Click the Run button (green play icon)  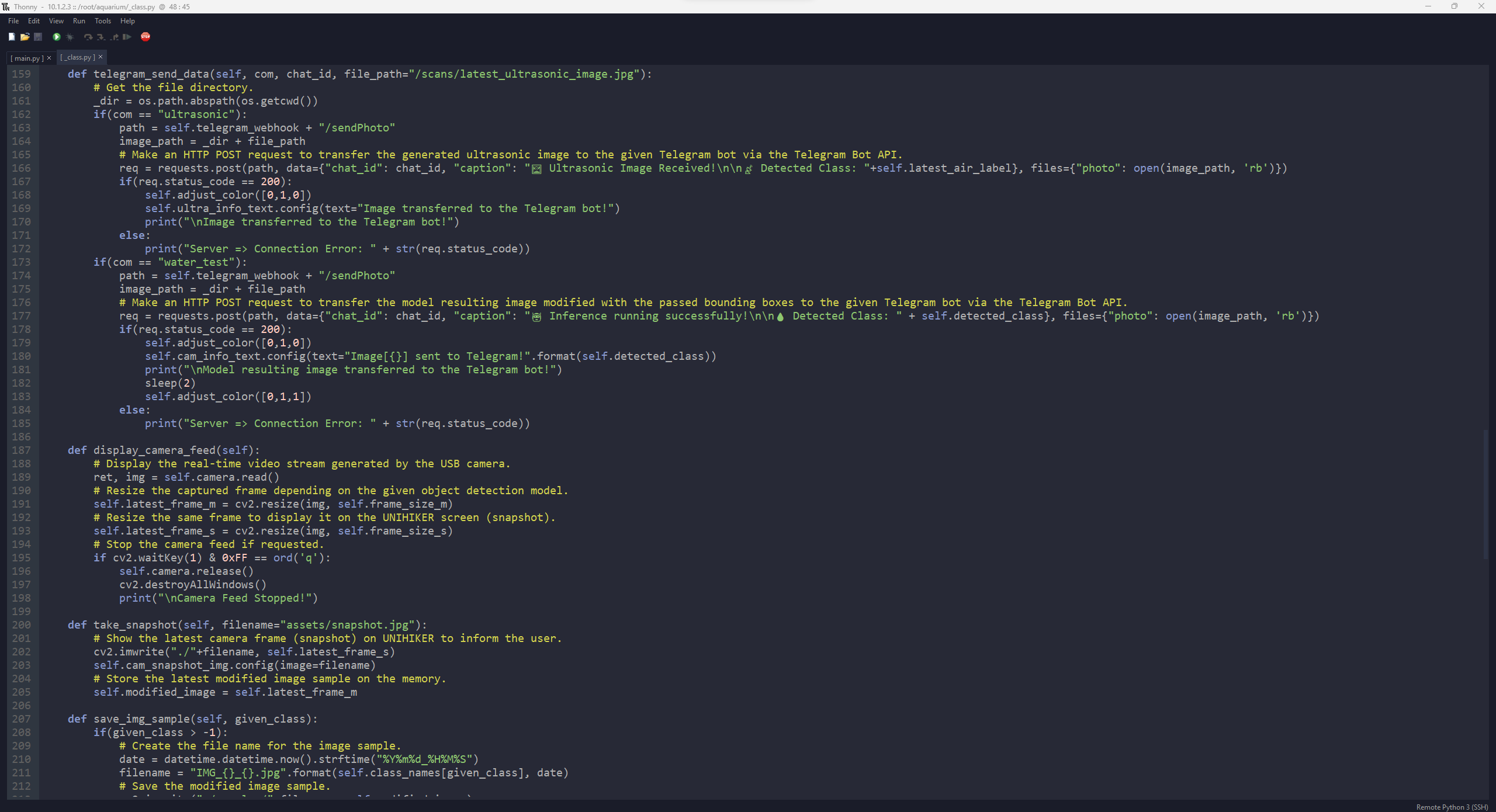pos(57,37)
